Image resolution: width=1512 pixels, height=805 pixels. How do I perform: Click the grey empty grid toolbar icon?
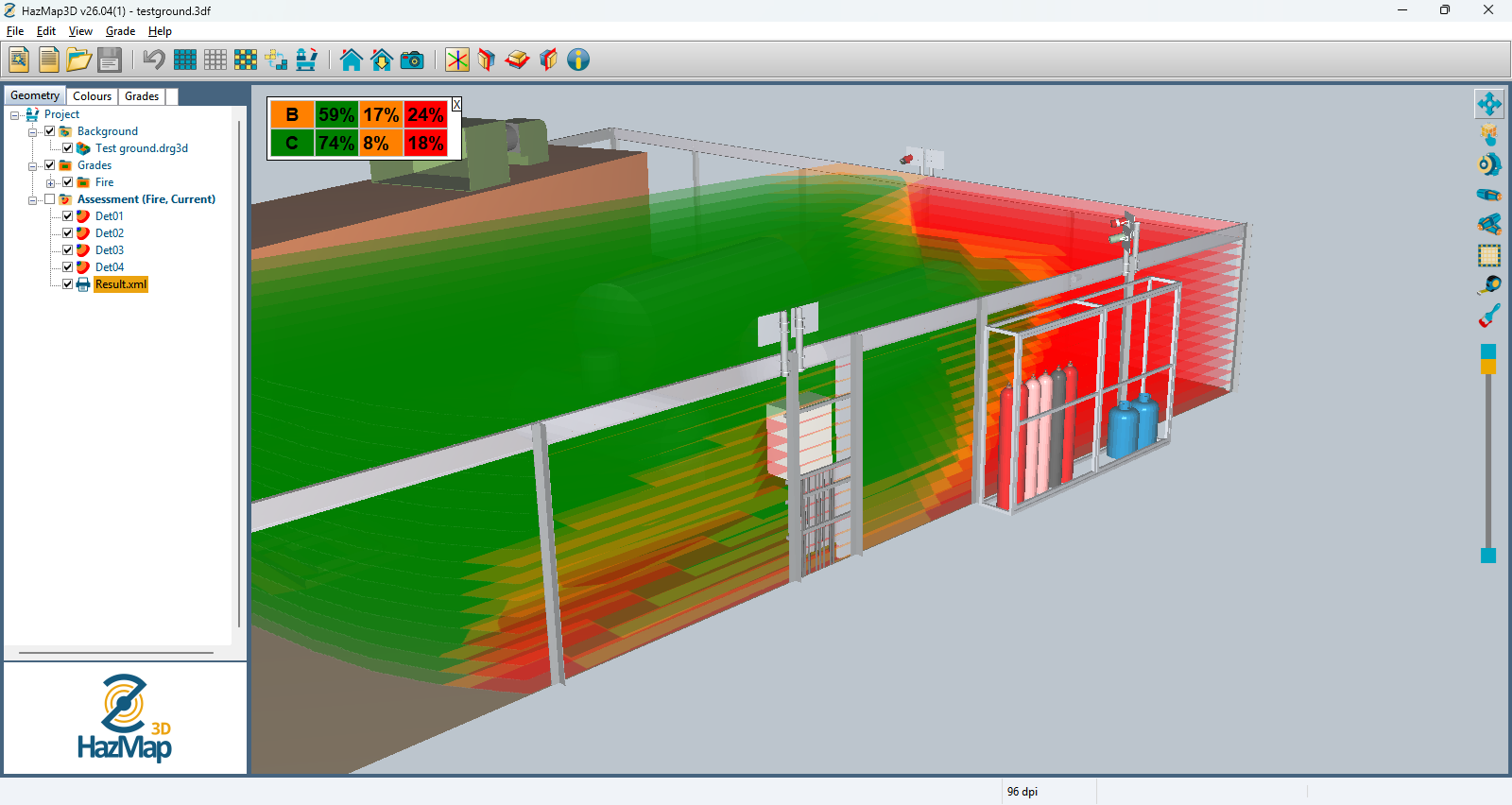coord(215,60)
